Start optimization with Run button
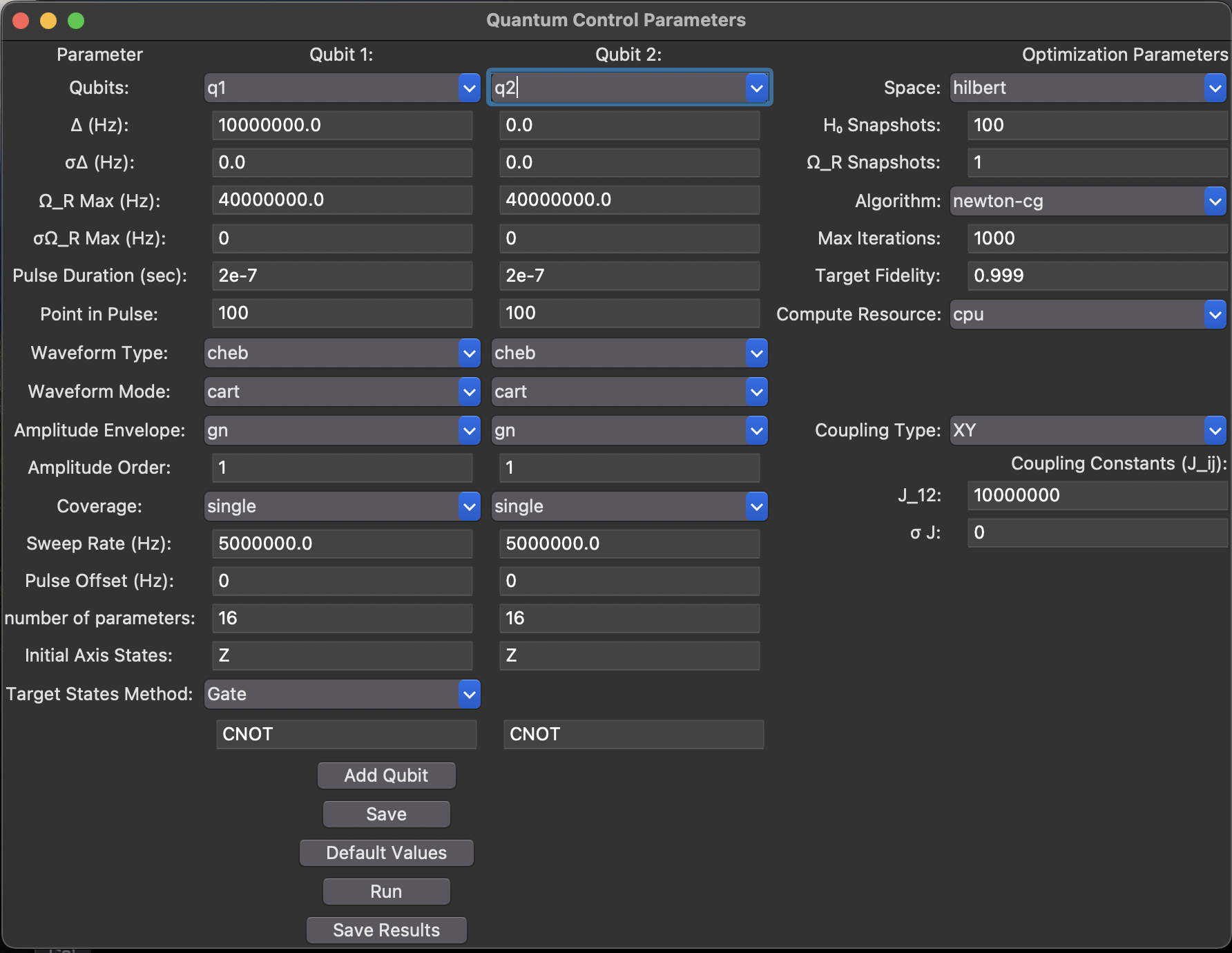Image resolution: width=1232 pixels, height=953 pixels. tap(386, 892)
